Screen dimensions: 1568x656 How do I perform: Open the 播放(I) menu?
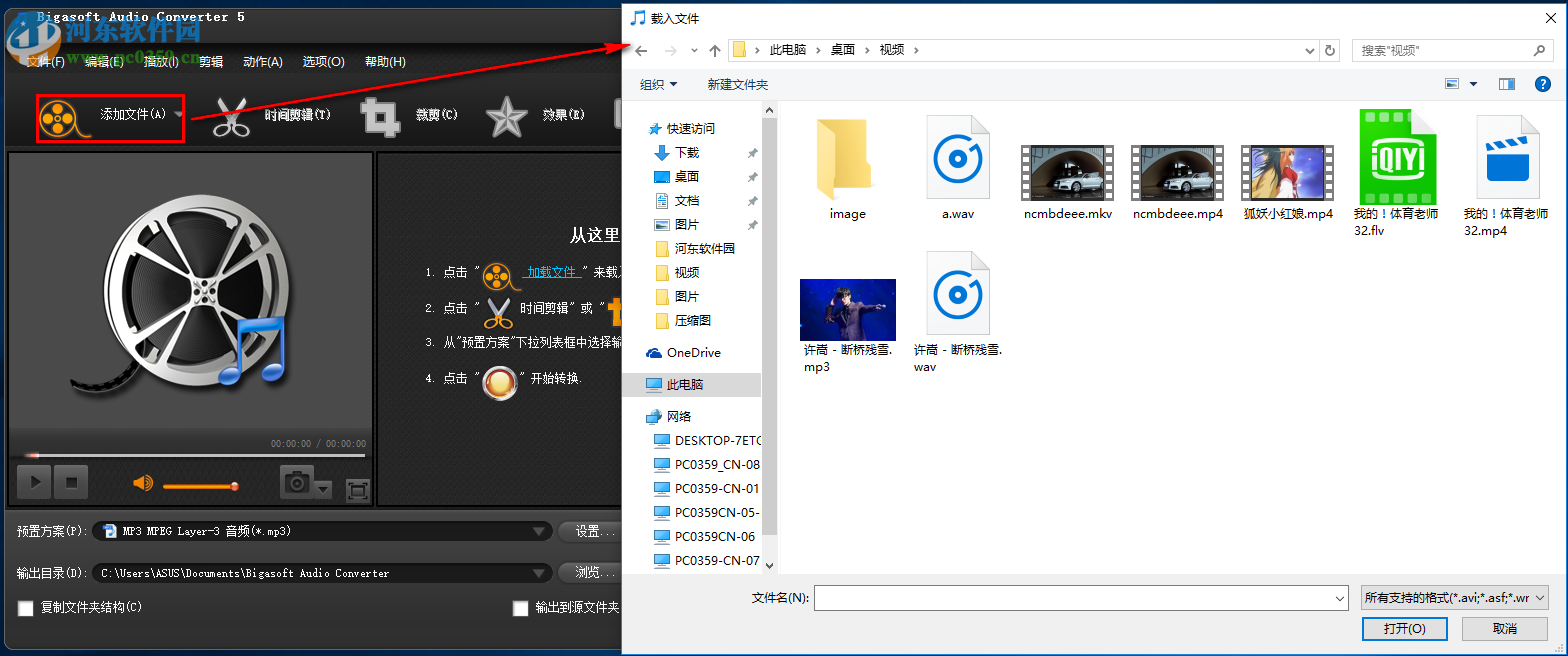161,62
